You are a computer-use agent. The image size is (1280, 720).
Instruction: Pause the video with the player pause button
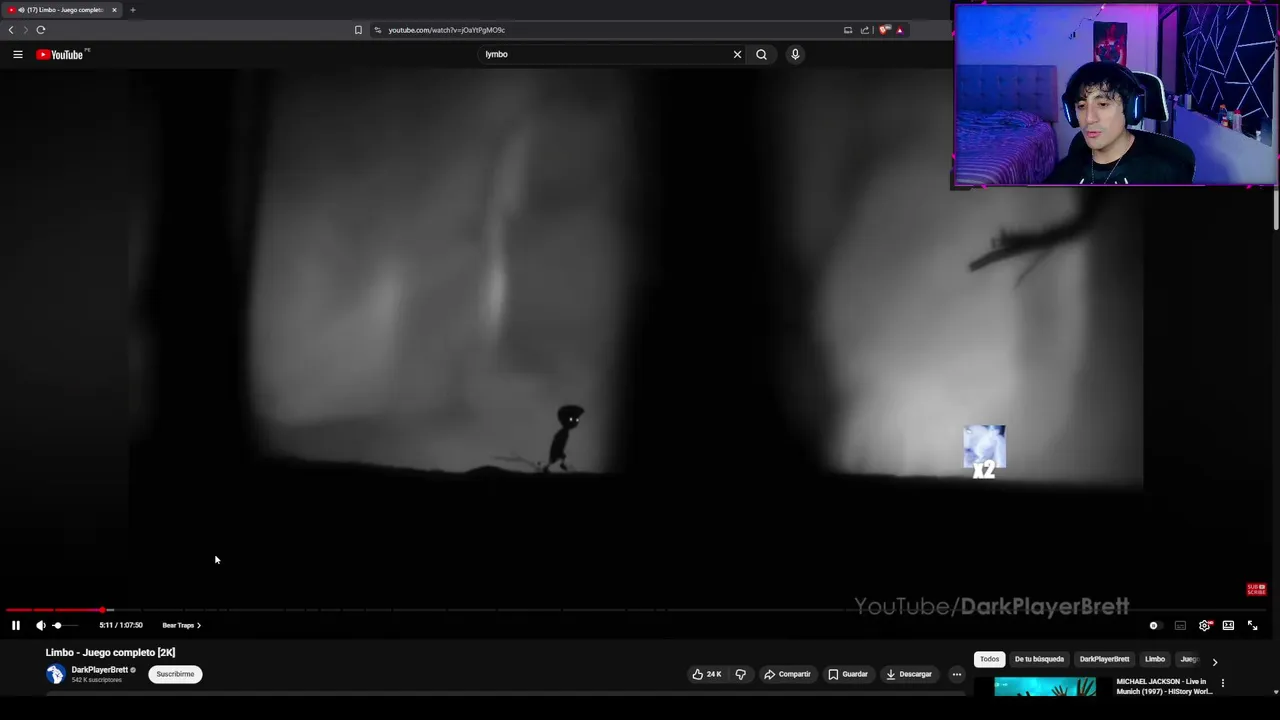coord(16,625)
